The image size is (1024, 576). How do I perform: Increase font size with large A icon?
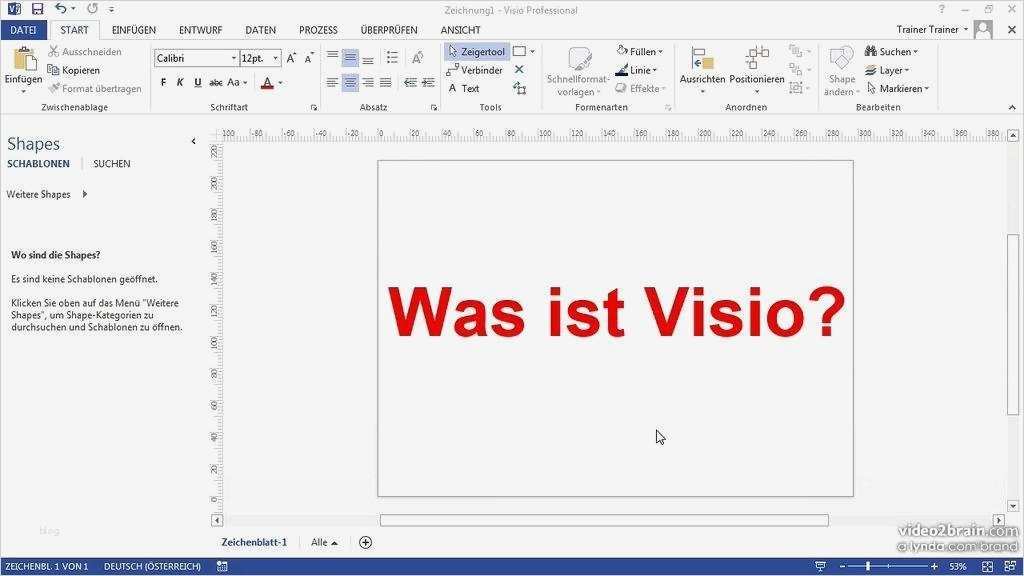[x=291, y=58]
